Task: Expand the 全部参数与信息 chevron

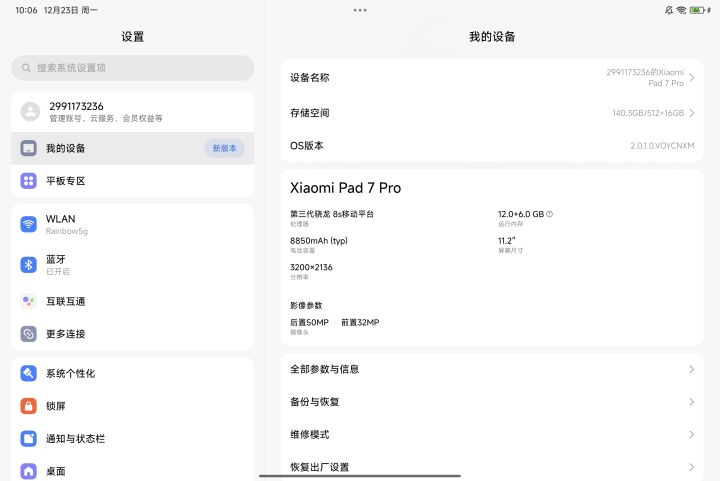Action: pyautogui.click(x=692, y=369)
